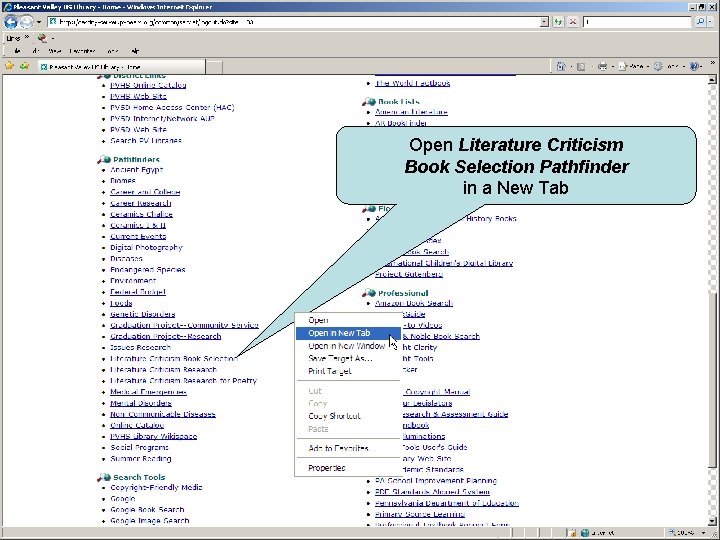Click the Pathfinders section icon
This screenshot has width=720, height=540.
[x=104, y=159]
